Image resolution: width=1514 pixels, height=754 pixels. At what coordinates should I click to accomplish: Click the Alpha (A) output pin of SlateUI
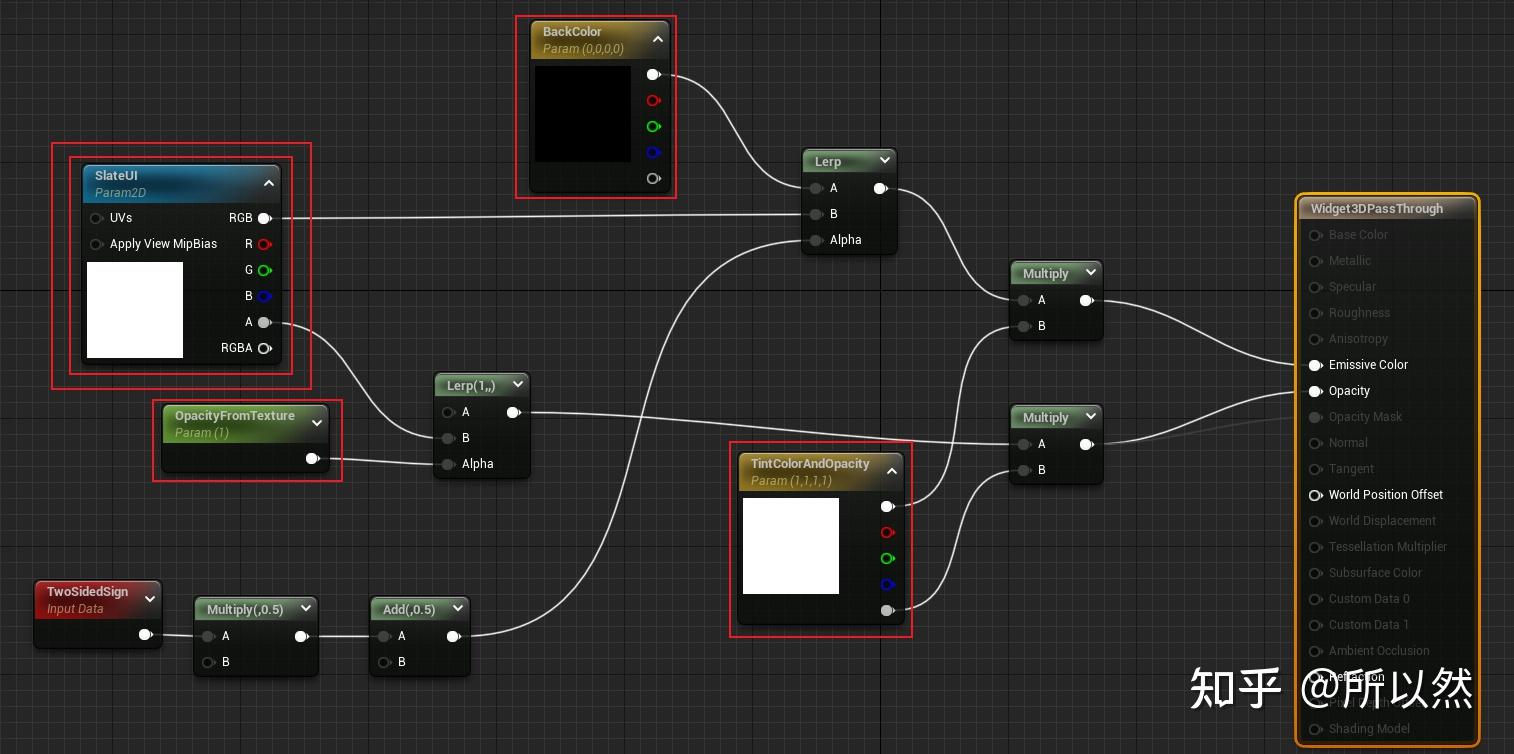tap(264, 322)
